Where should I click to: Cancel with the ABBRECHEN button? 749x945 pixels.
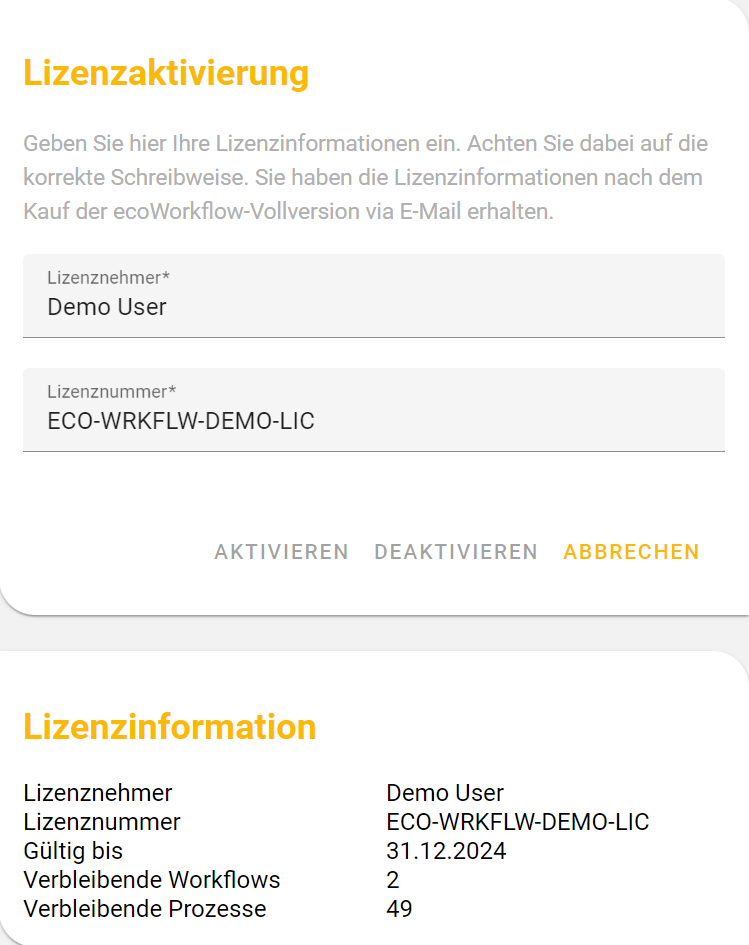631,552
